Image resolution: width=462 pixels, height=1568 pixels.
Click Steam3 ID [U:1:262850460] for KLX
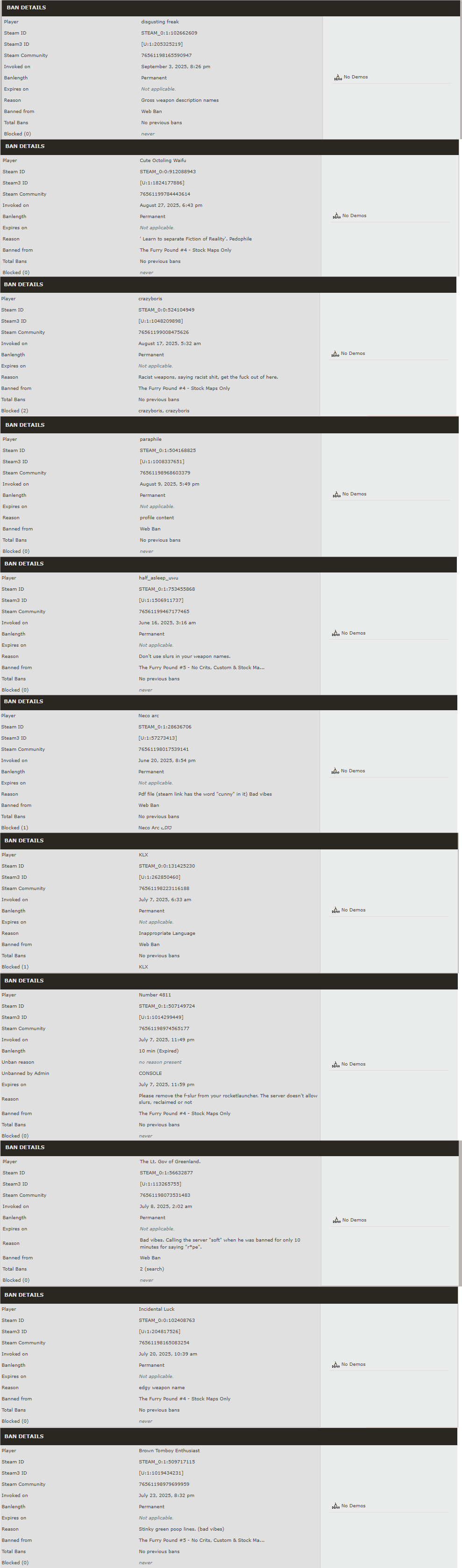coord(159,877)
